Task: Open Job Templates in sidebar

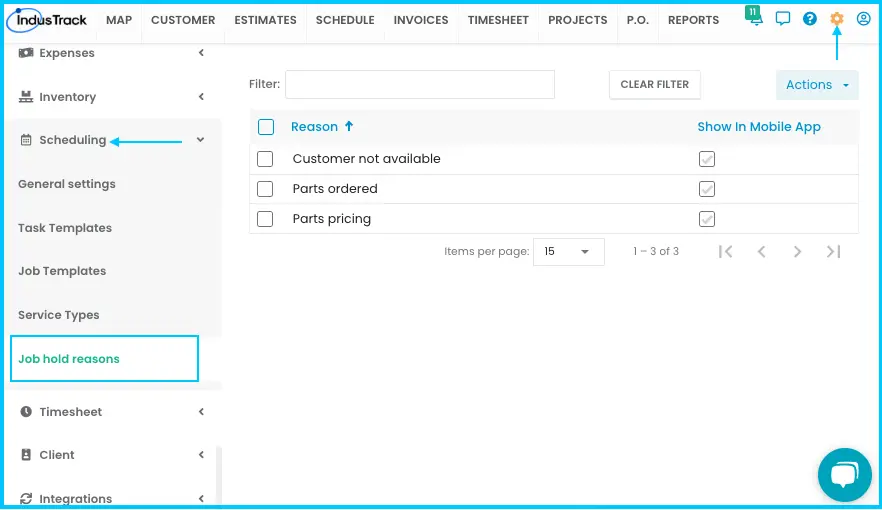Action: [x=62, y=271]
